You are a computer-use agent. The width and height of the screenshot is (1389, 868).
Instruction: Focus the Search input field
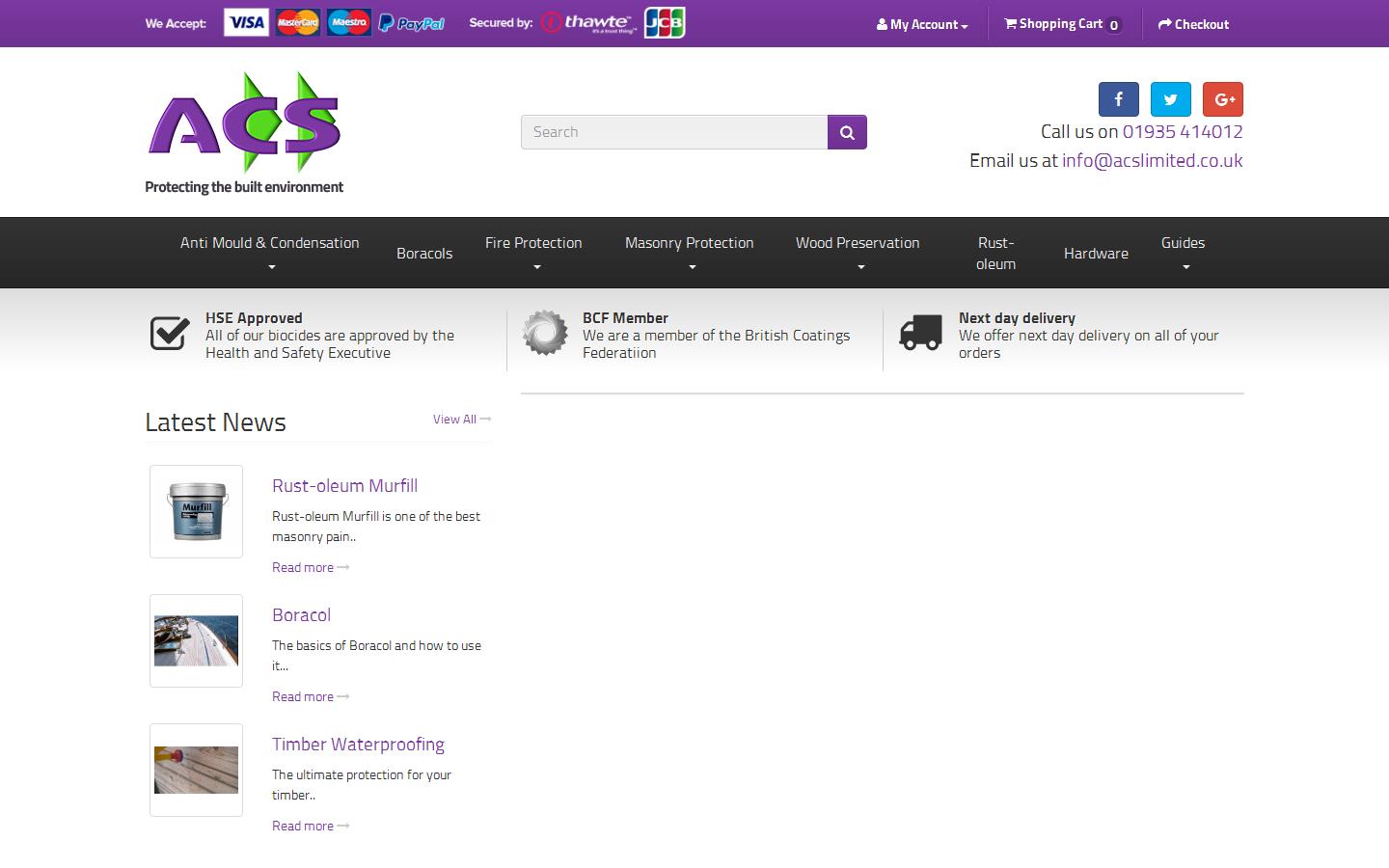pos(674,132)
